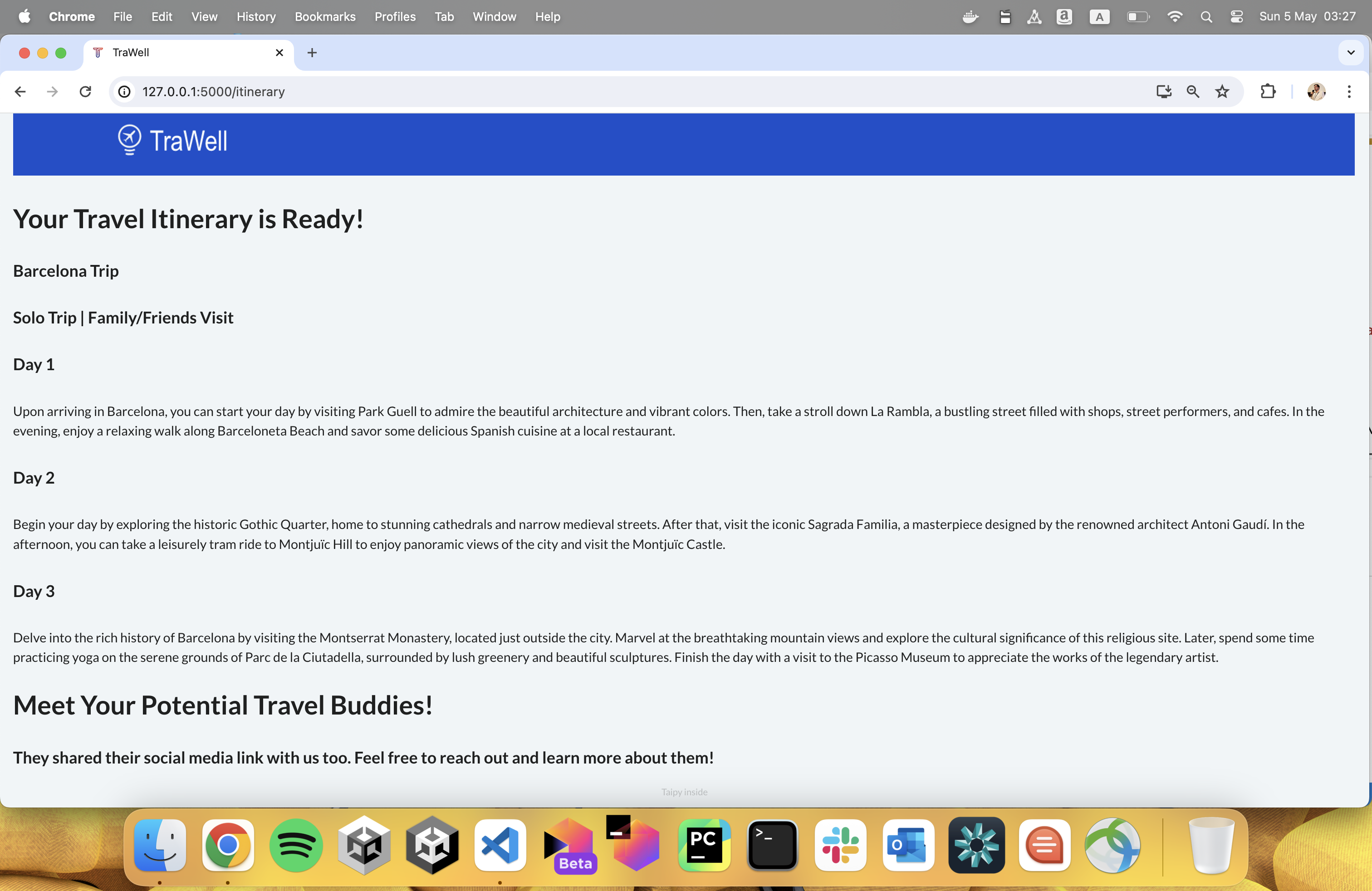Launch Slack from the dock

point(840,845)
